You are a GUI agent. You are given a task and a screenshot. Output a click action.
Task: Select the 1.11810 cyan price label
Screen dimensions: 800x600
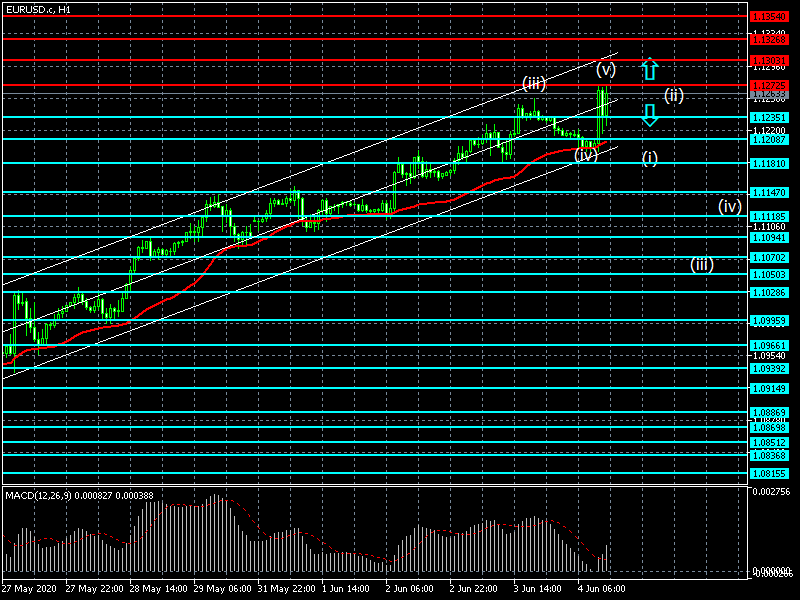769,163
